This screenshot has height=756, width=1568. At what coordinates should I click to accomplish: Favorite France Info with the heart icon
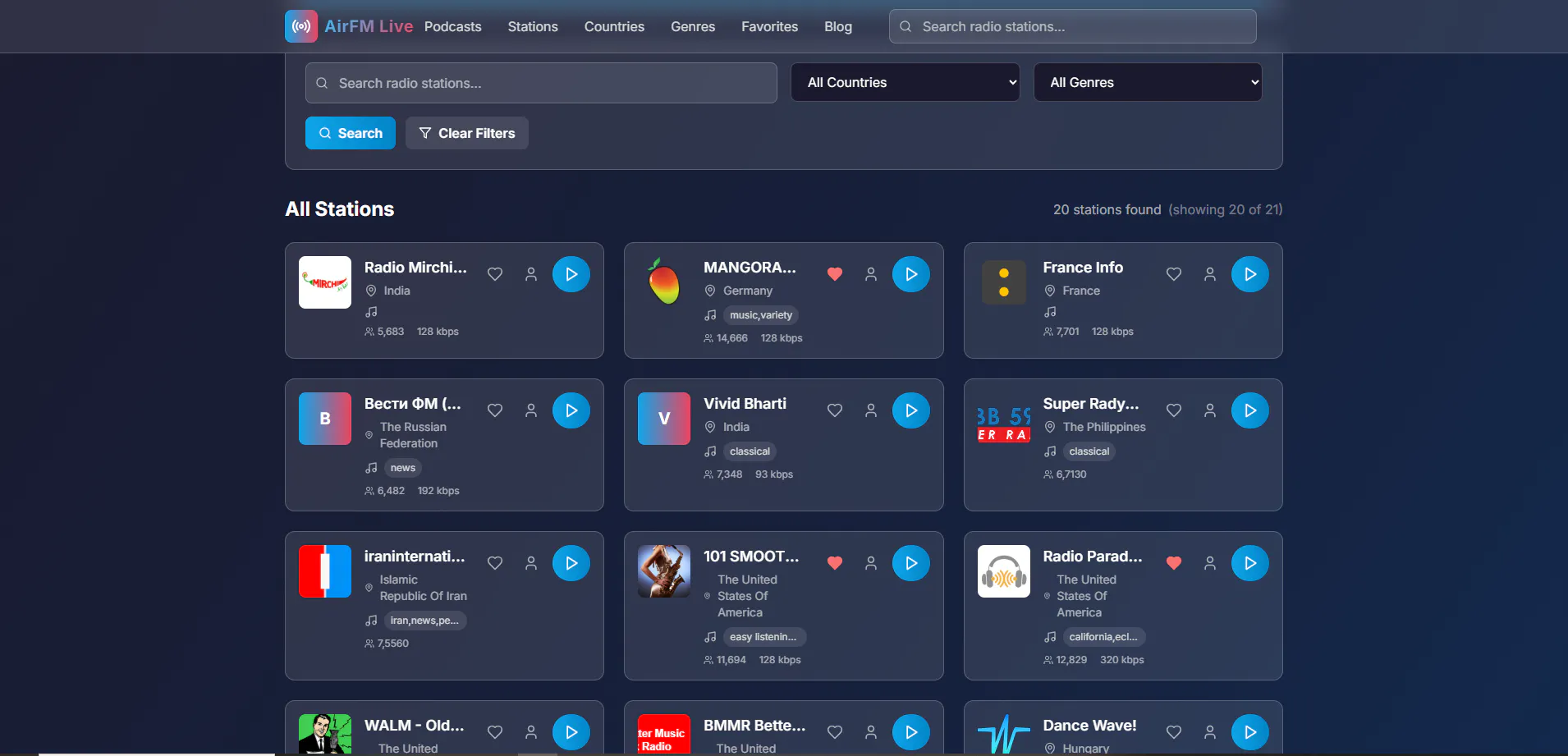tap(1174, 274)
